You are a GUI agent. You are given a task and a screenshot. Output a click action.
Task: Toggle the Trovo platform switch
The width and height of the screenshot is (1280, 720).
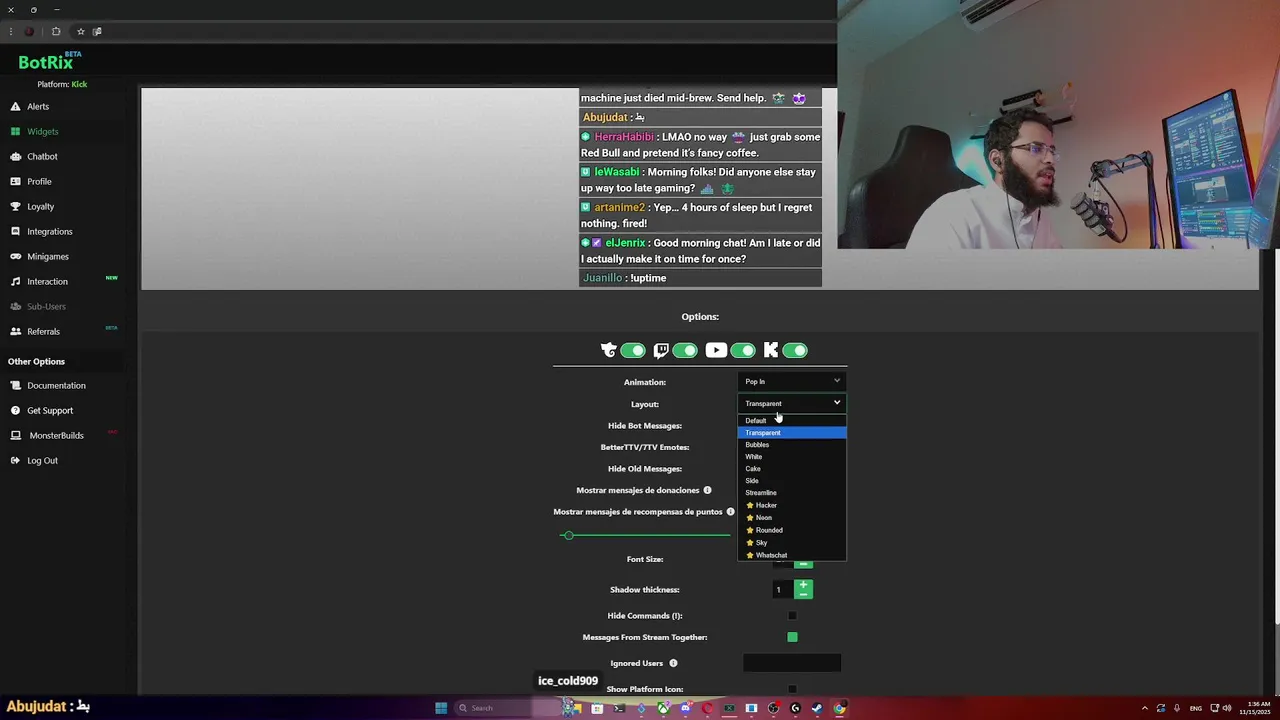[x=632, y=350]
